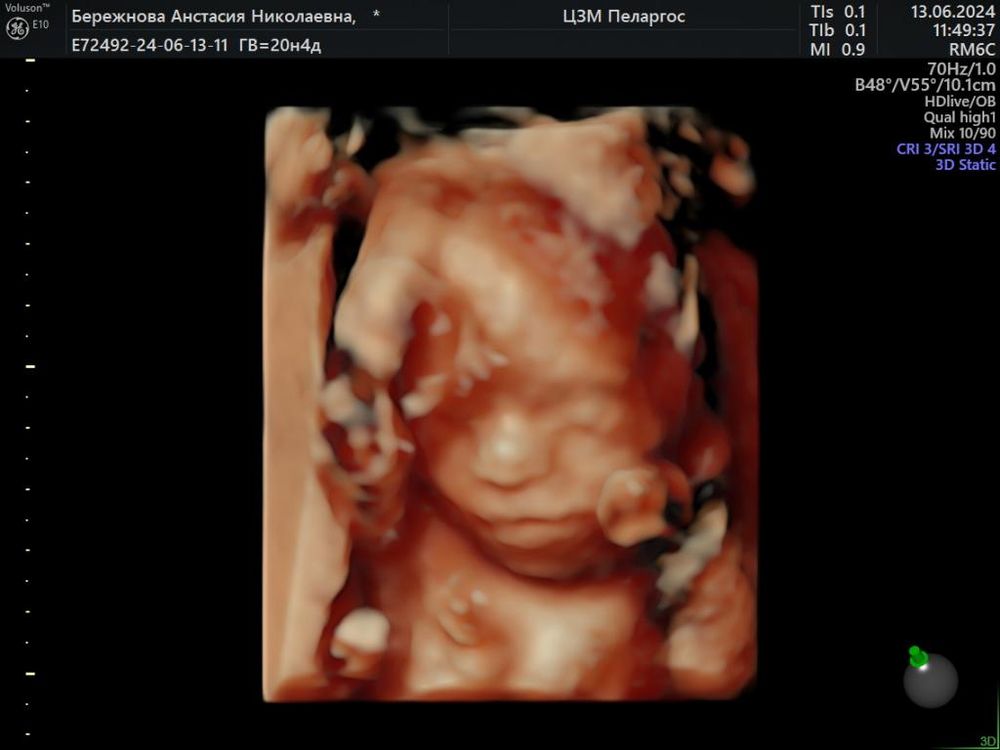Click the RM6C probe label
The image size is (1000, 750).
pos(971,49)
